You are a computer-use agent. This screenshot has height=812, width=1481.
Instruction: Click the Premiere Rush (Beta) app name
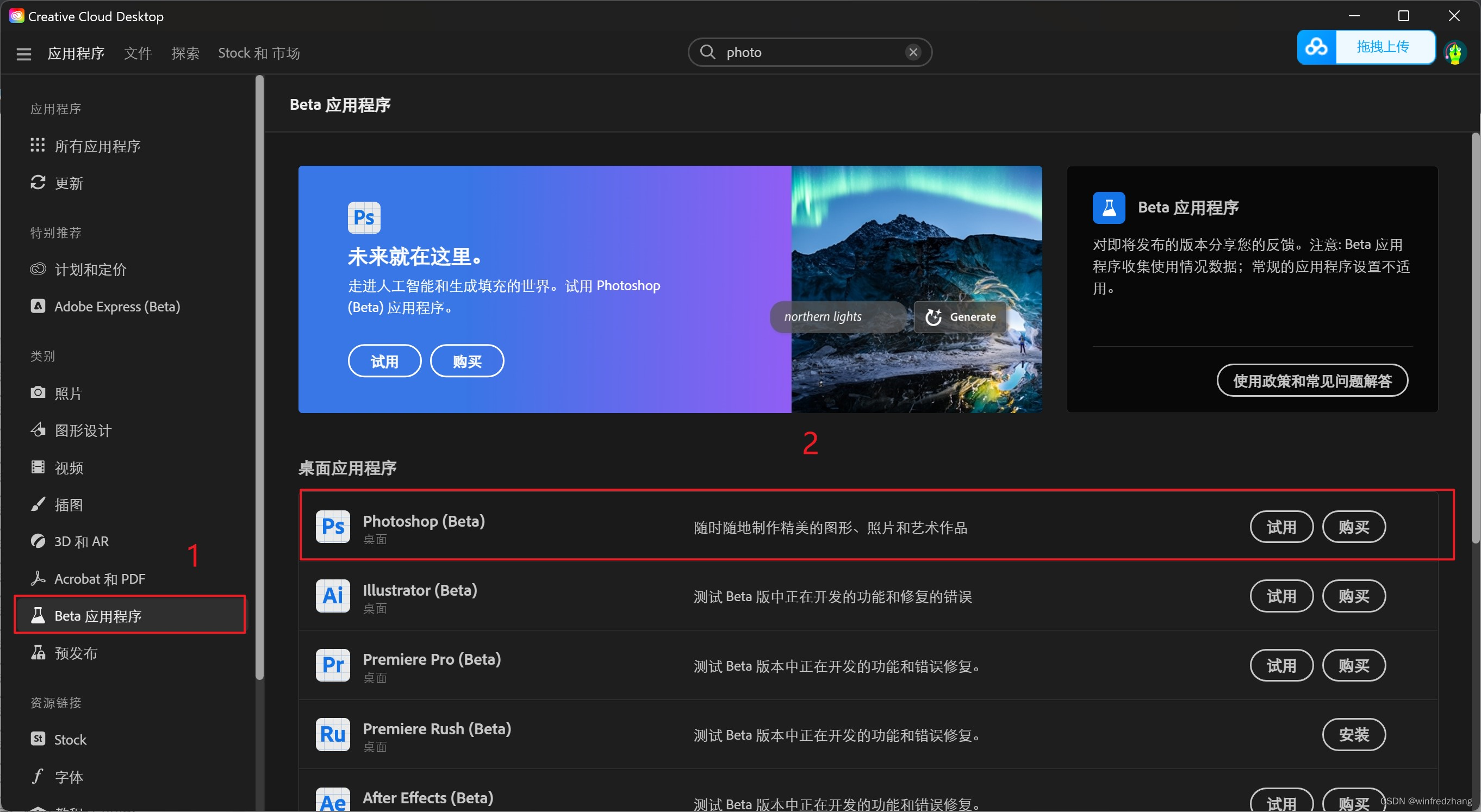[x=437, y=728]
